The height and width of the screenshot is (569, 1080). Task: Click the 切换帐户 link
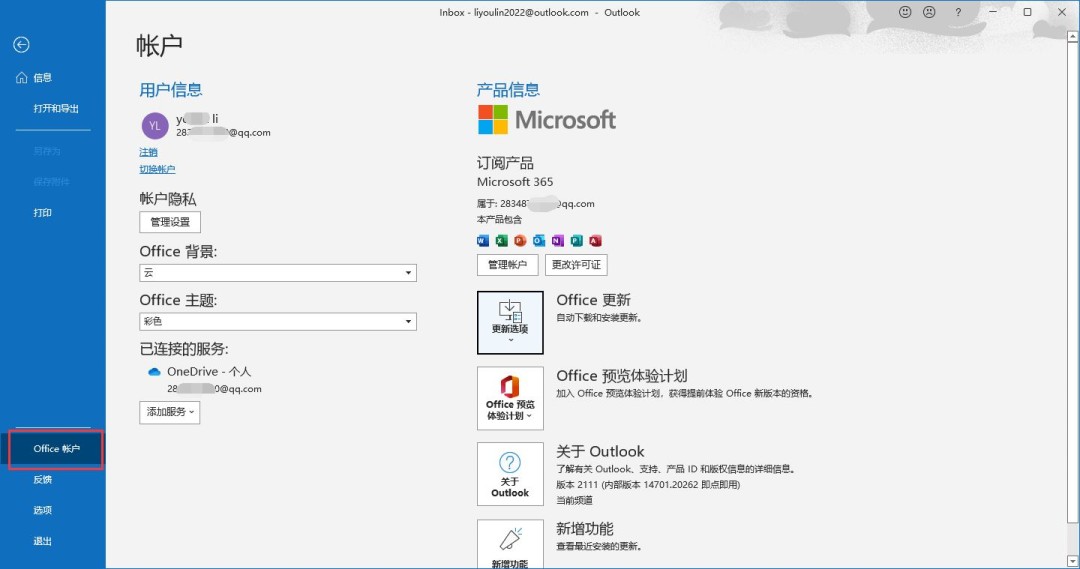pos(157,169)
